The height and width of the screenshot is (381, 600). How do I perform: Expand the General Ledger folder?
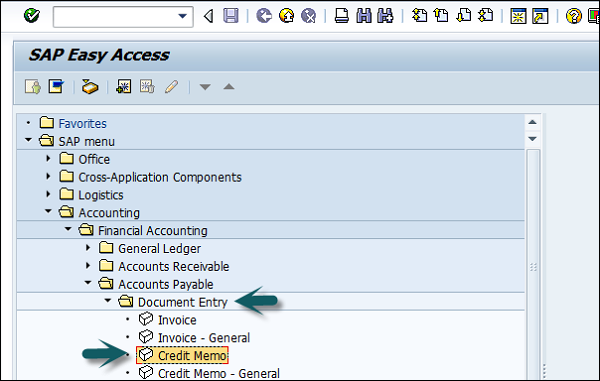point(88,248)
